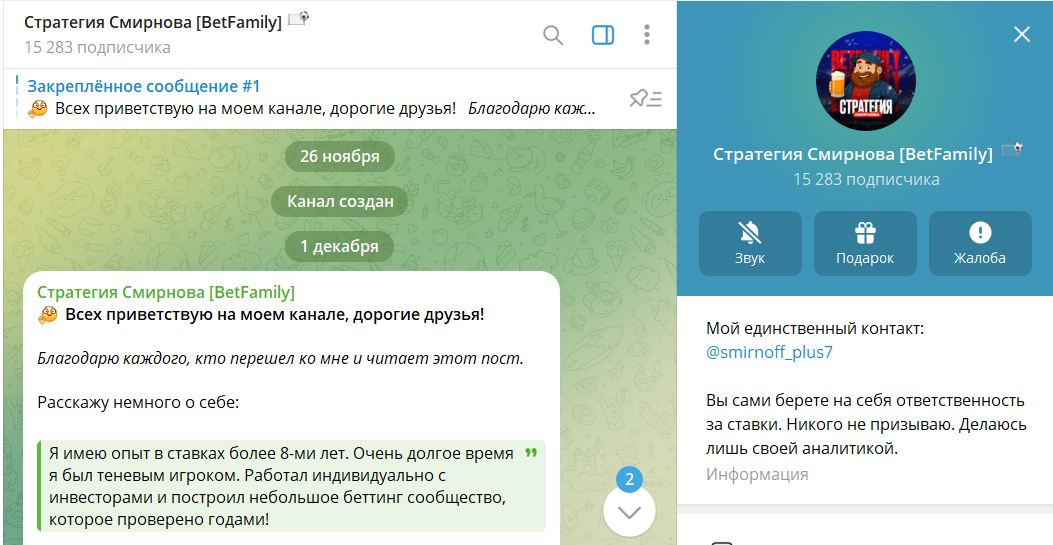
Task: Open the channel avatar picture
Action: tap(865, 81)
